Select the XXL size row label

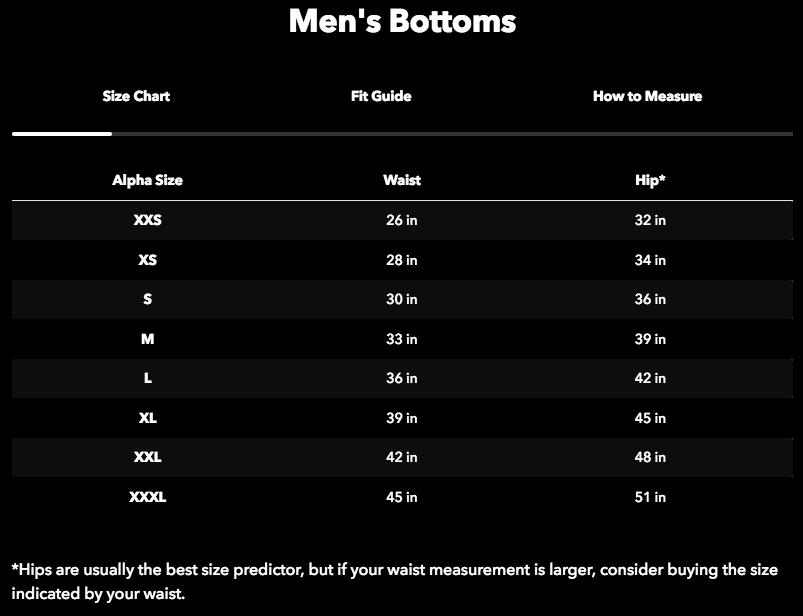[x=147, y=457]
